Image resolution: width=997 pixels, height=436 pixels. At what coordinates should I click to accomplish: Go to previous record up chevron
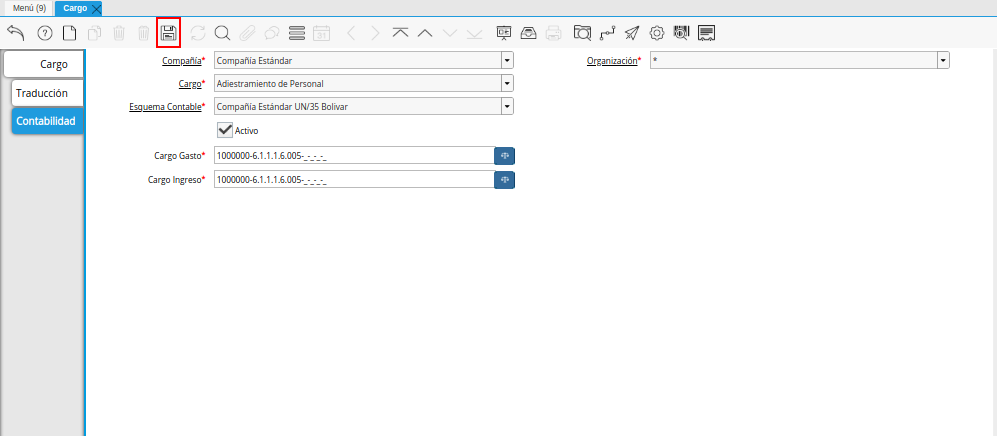point(425,33)
